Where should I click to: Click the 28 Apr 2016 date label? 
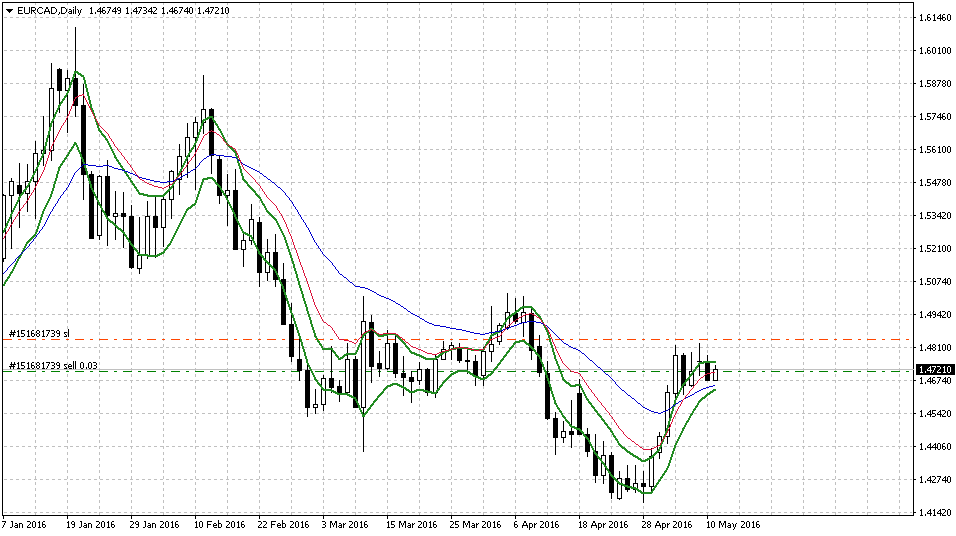[x=667, y=524]
